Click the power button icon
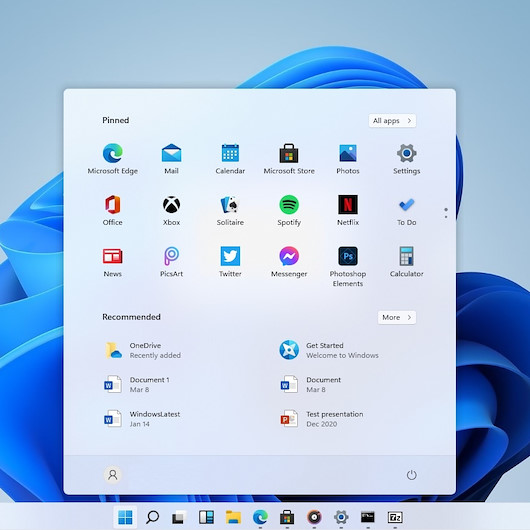530x530 pixels. point(411,475)
